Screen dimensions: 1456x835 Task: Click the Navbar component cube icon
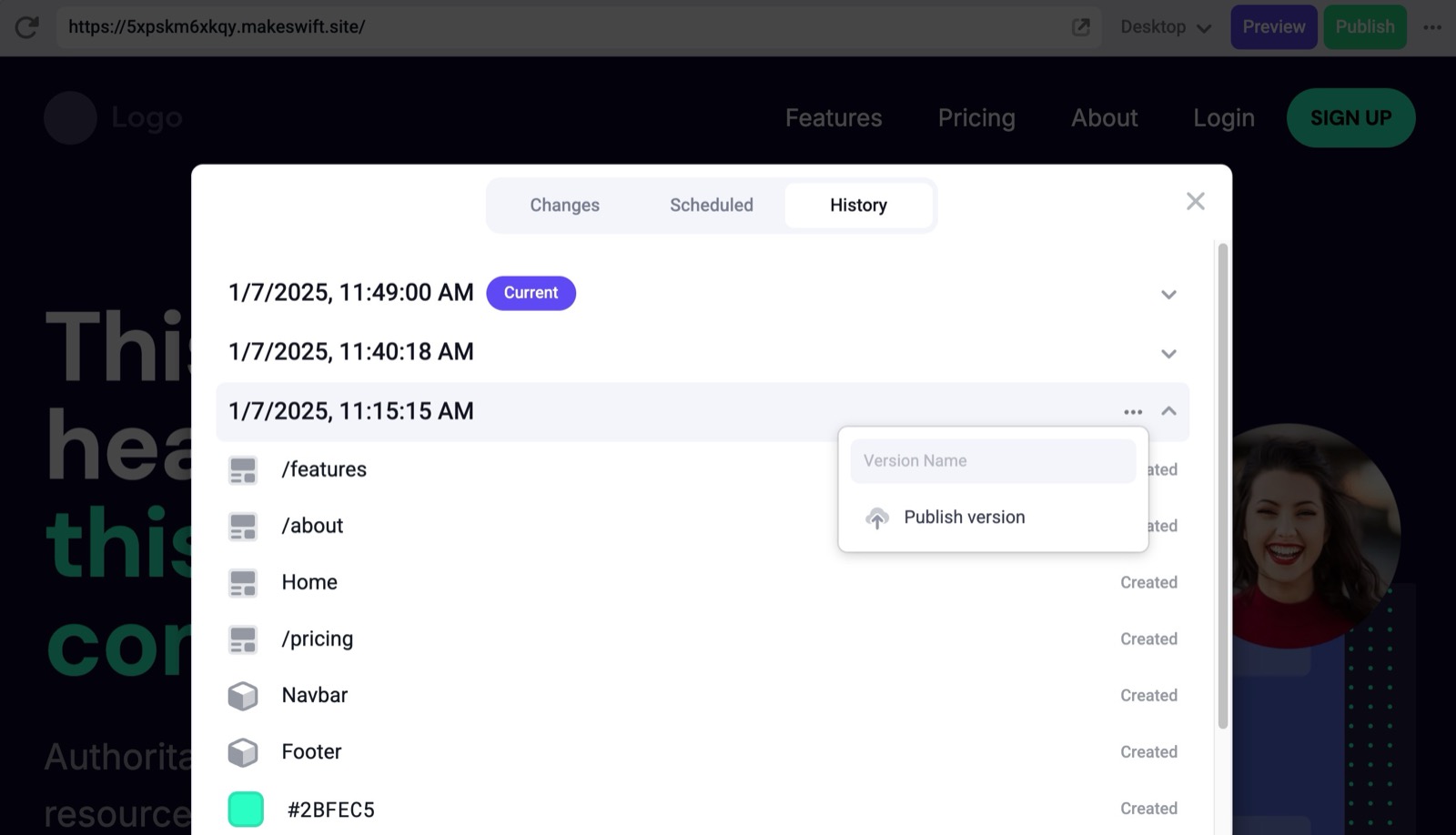(x=243, y=696)
